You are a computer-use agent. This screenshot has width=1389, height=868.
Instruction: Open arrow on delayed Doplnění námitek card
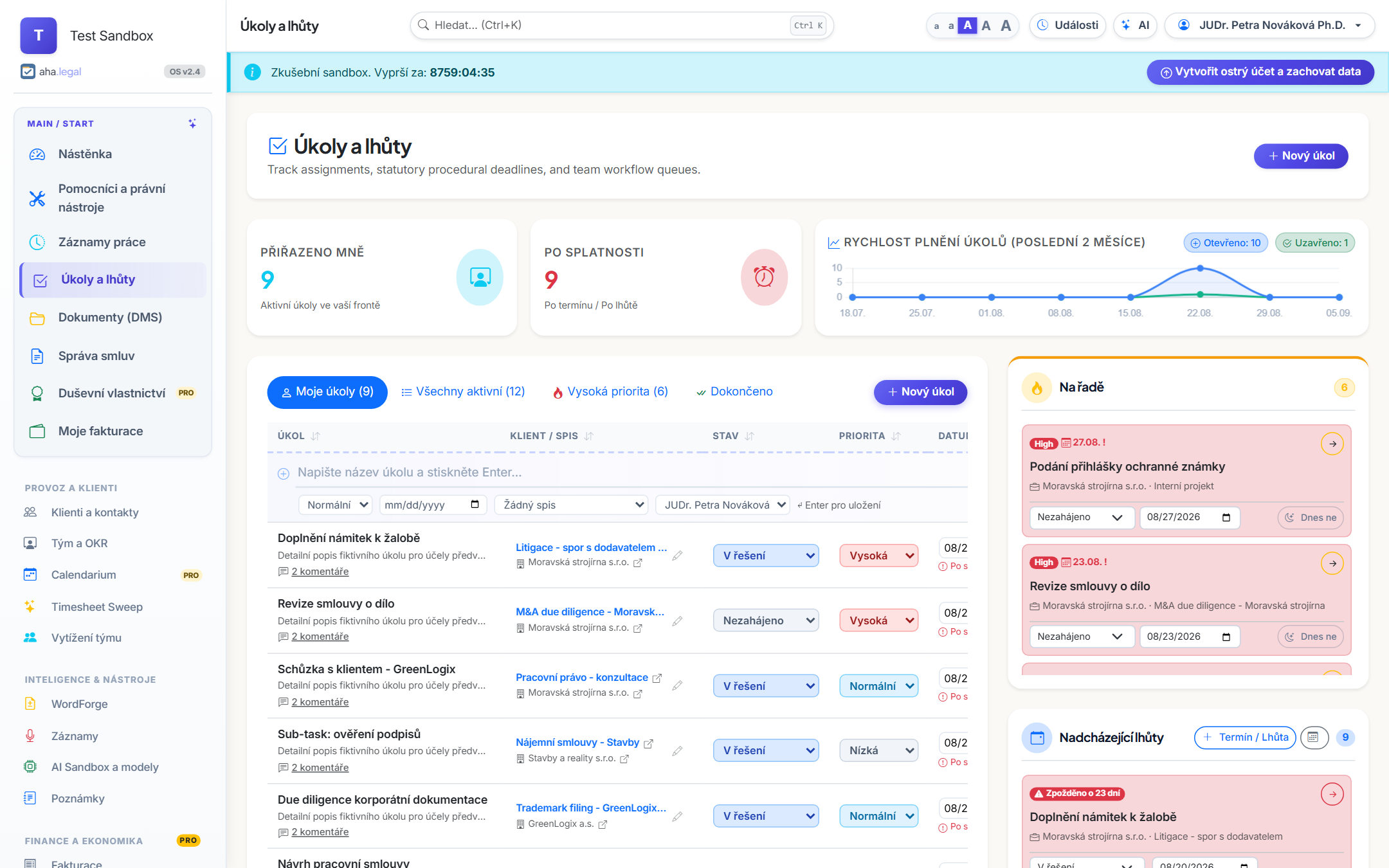(1332, 794)
